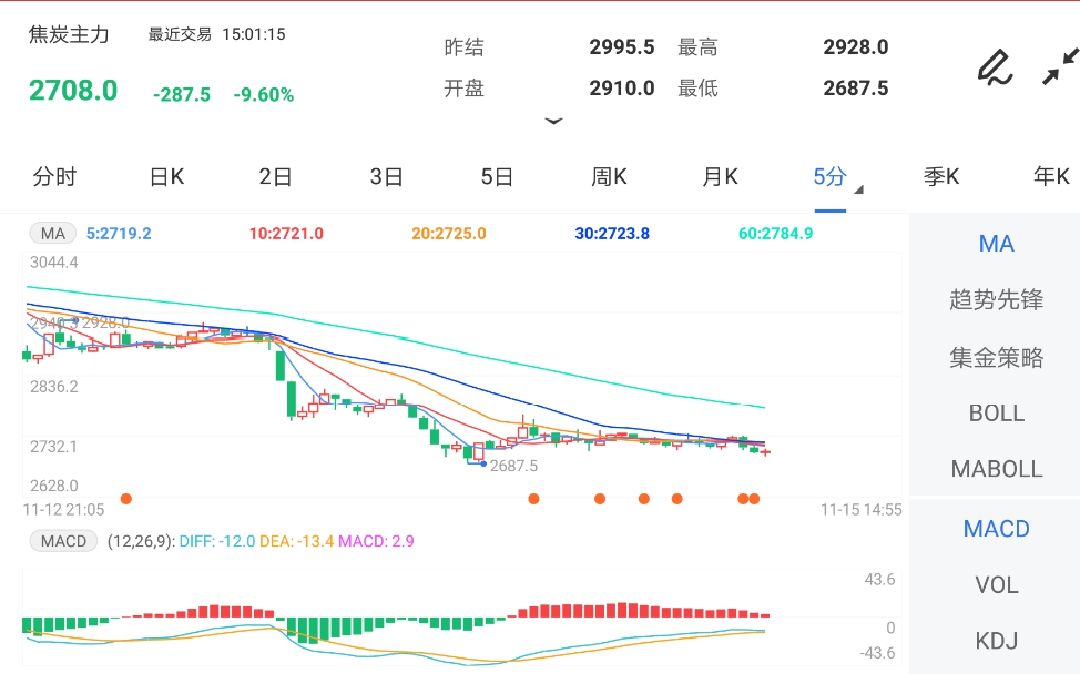
Task: Click the 最近交易 15:01:15 timestamp
Action: pyautogui.click(x=217, y=34)
